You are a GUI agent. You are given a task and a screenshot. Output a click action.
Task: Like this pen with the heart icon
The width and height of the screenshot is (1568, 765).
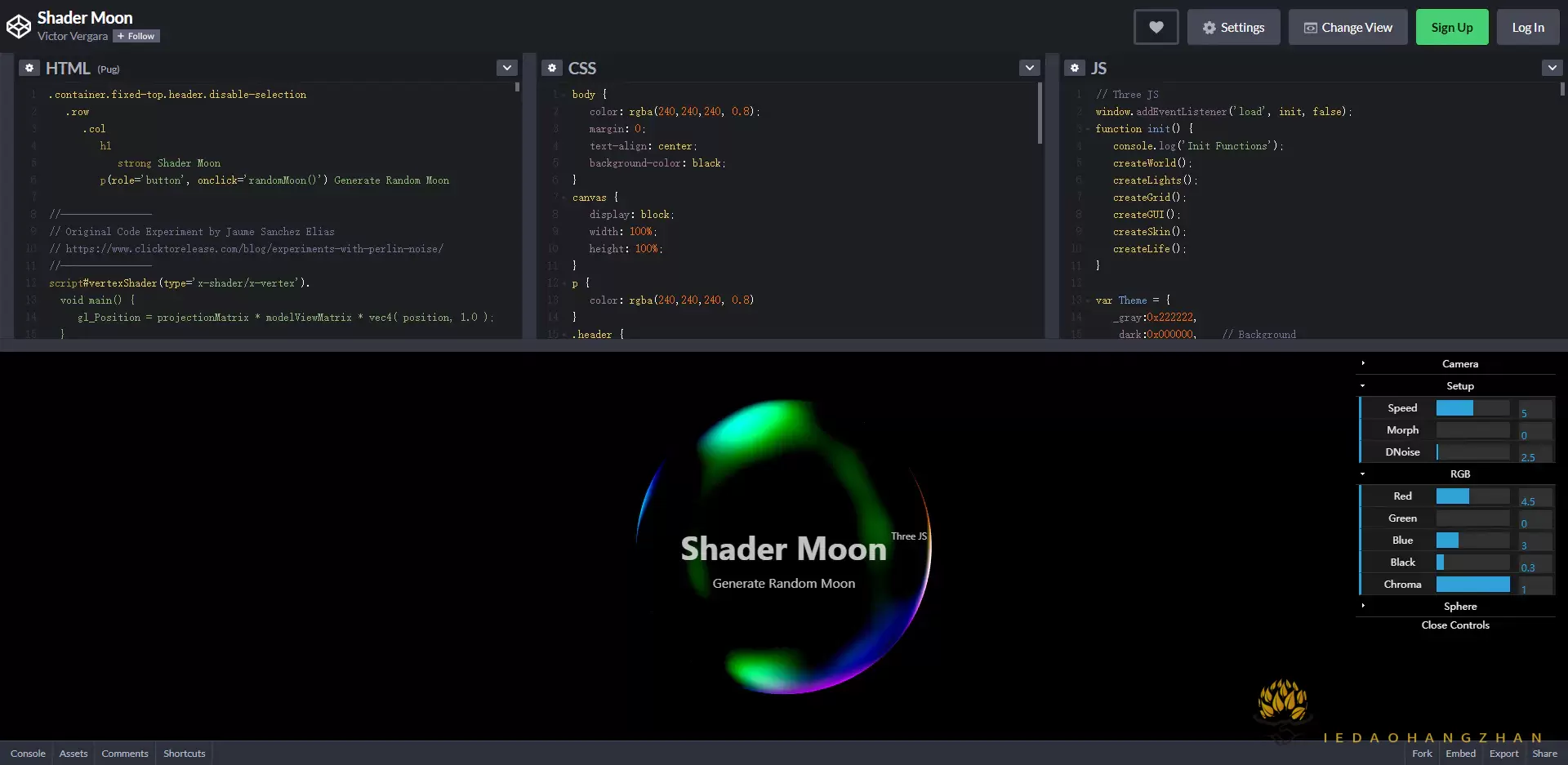point(1156,26)
